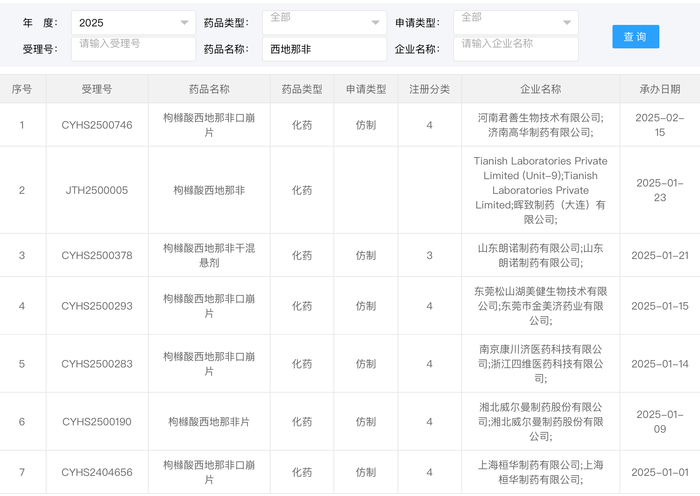Expand the 药品类型 dropdown

coord(323,22)
